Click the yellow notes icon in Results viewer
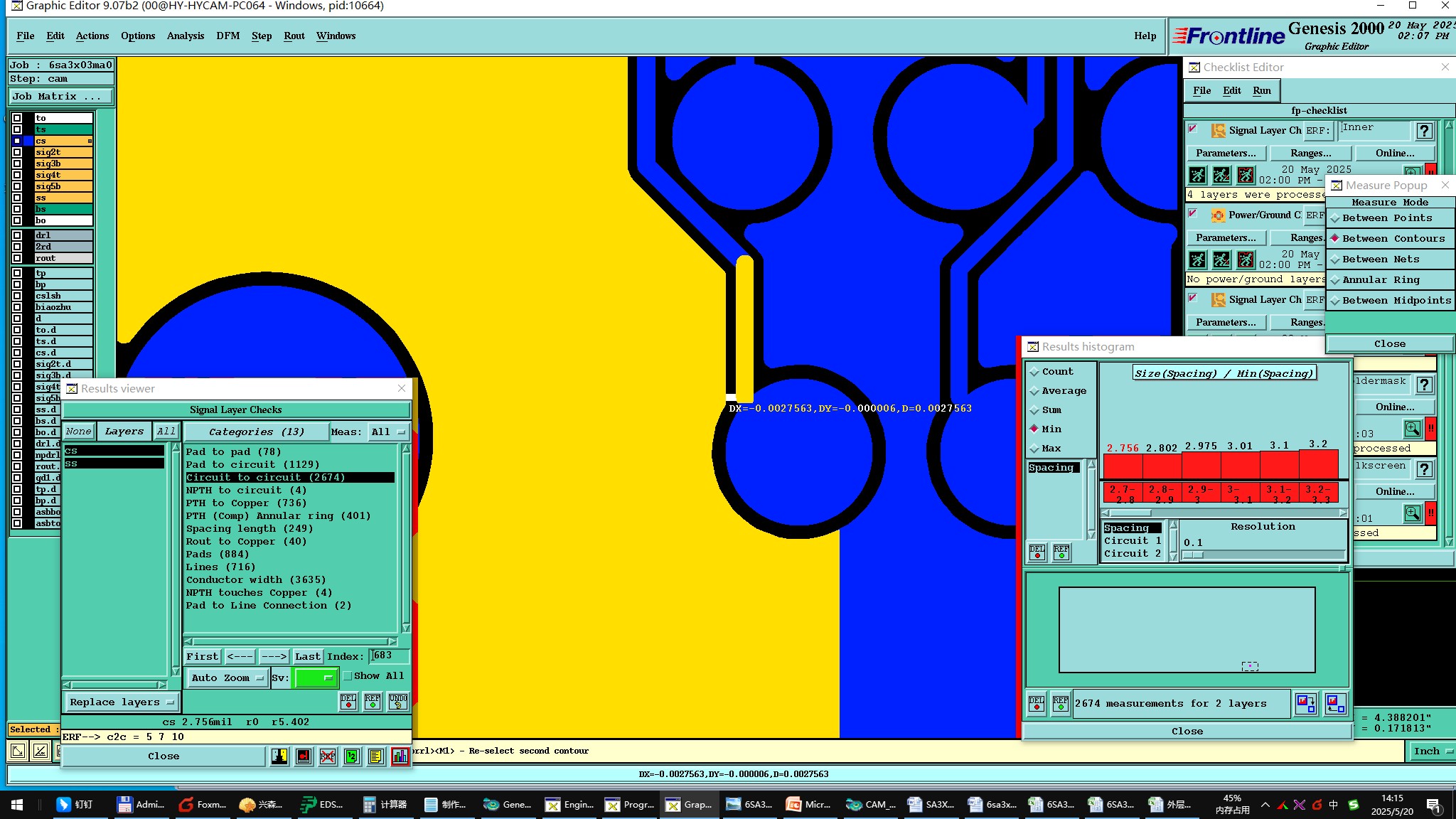 376,756
